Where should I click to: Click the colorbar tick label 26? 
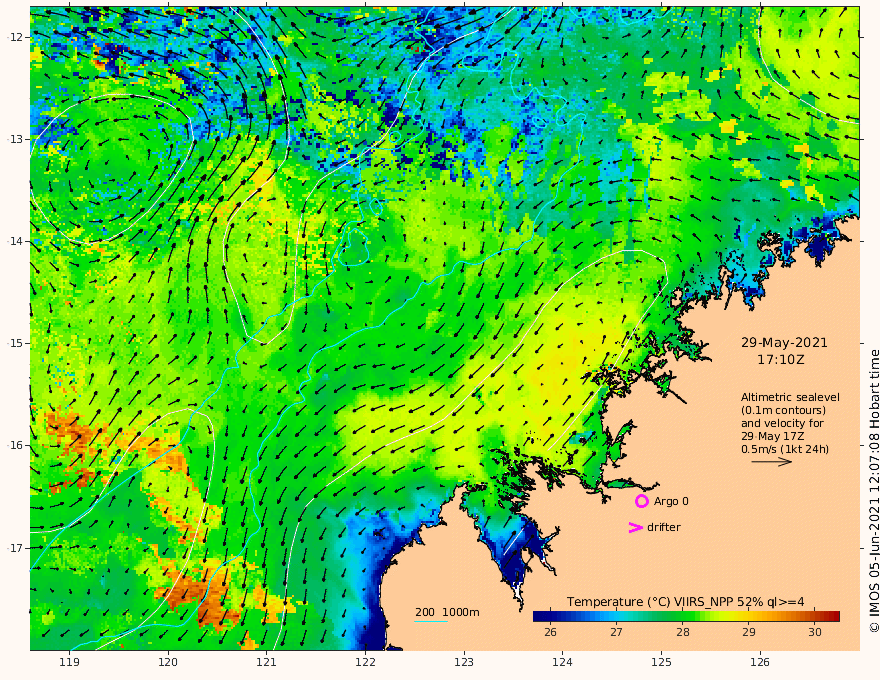pos(550,632)
